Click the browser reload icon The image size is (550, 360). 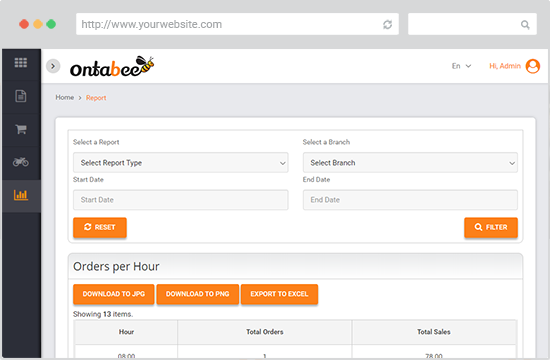point(387,24)
